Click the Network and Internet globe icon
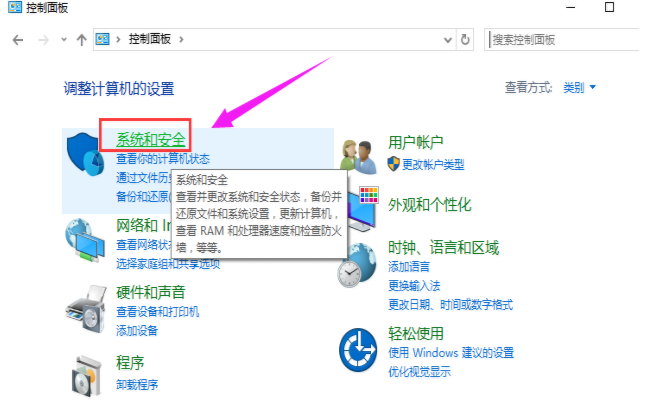Viewport: 667px width, 413px height. click(85, 240)
